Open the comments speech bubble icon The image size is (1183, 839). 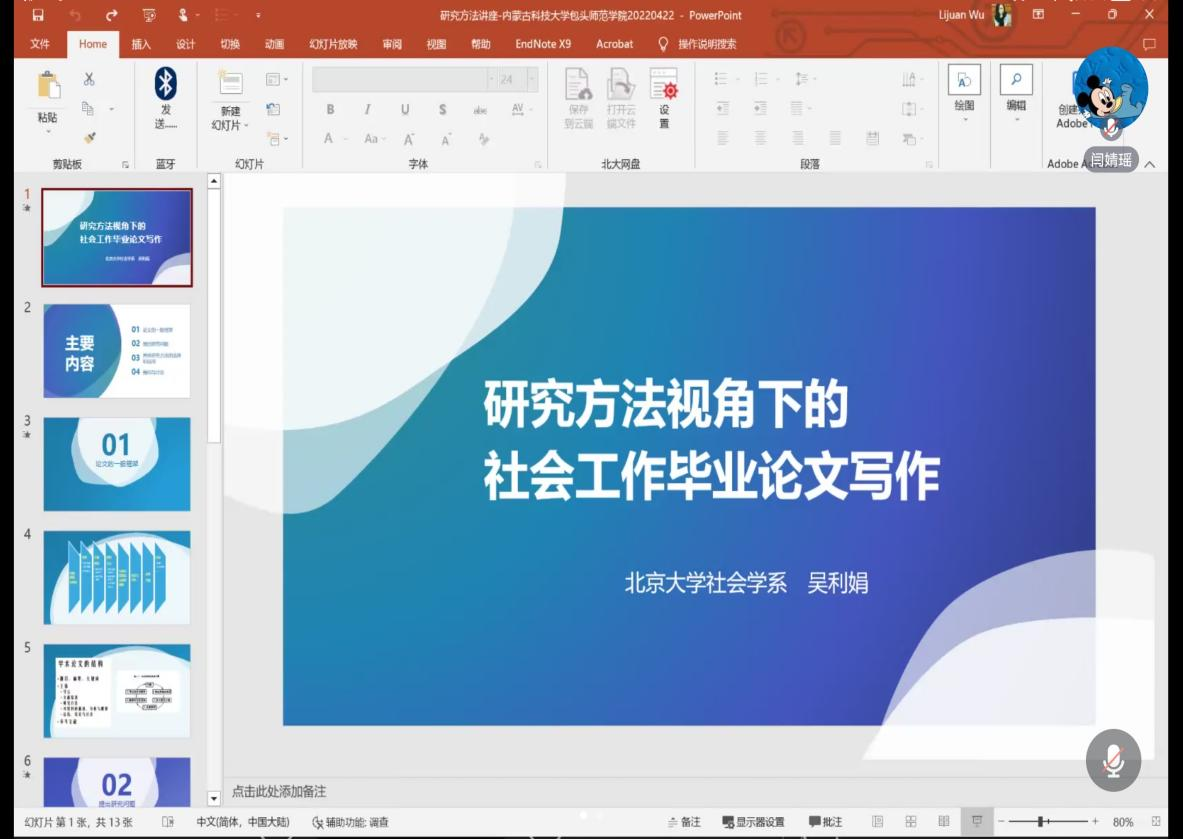point(1149,44)
